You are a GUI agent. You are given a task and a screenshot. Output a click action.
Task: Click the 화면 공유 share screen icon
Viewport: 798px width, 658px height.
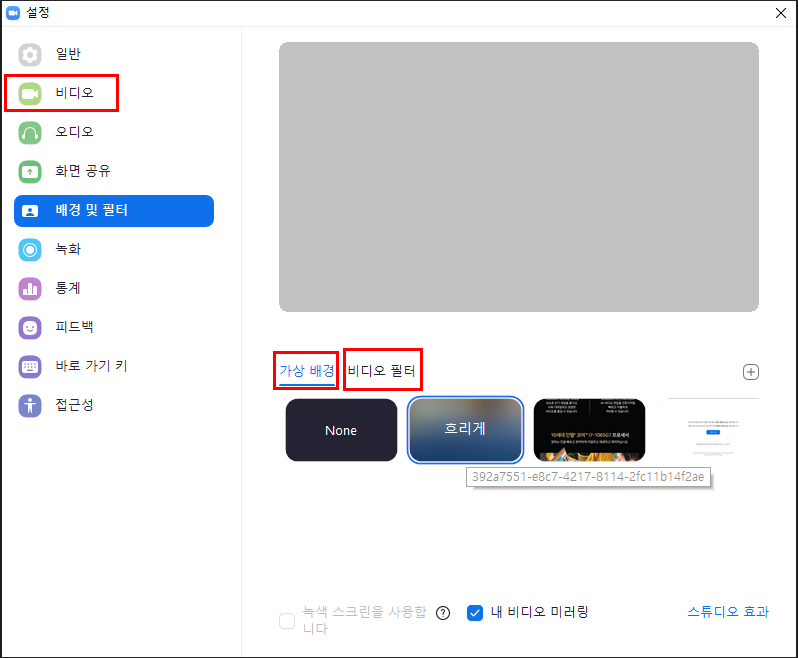(30, 171)
